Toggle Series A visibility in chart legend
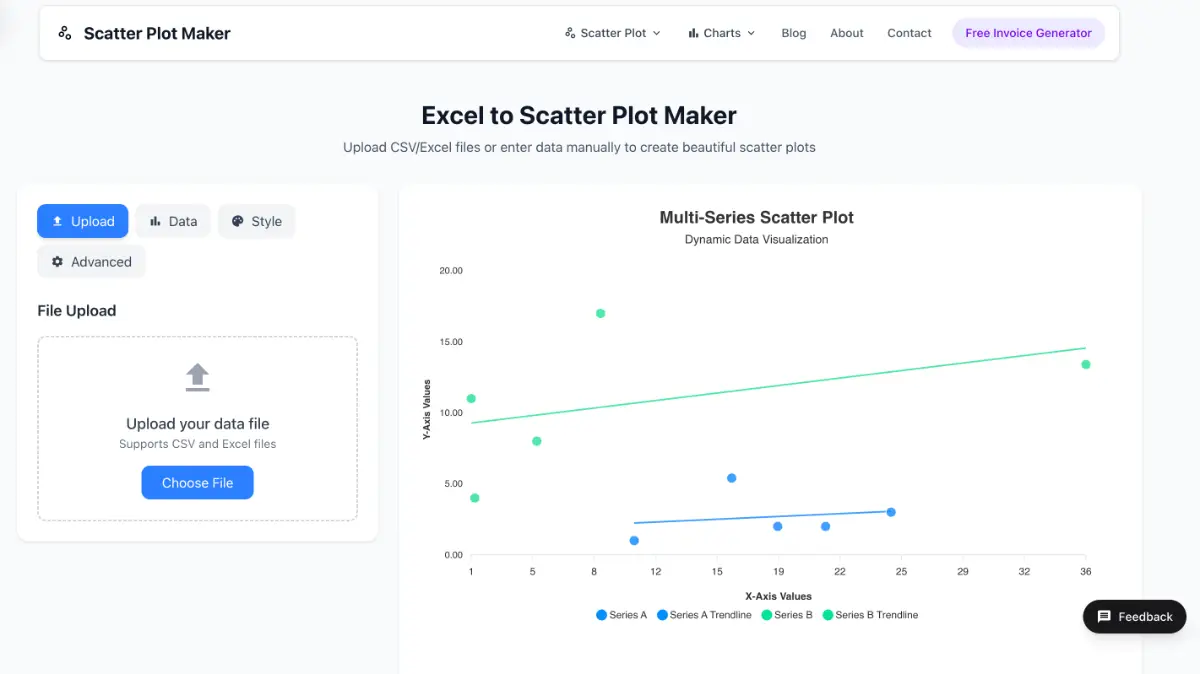Screen dimensions: 1200x674 tap(621, 615)
